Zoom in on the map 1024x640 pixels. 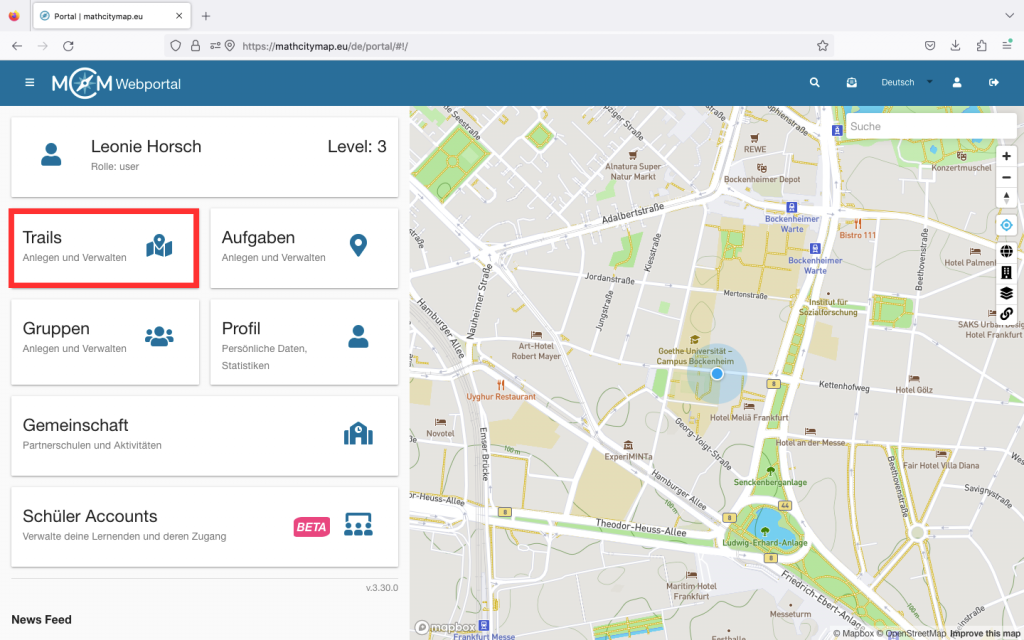coord(1006,156)
